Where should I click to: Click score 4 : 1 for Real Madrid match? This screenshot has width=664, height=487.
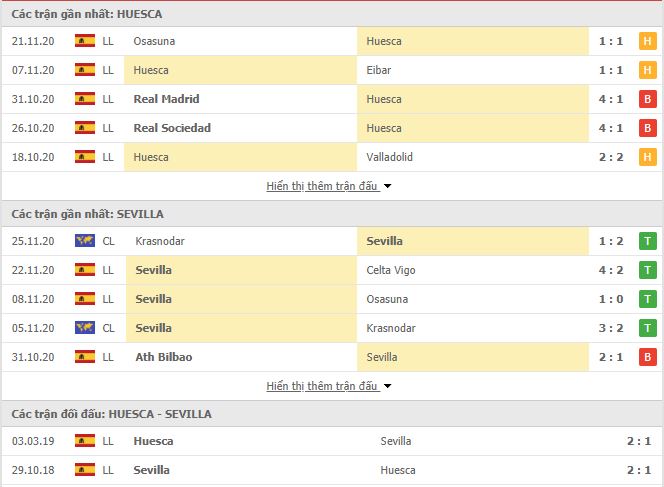coord(611,99)
